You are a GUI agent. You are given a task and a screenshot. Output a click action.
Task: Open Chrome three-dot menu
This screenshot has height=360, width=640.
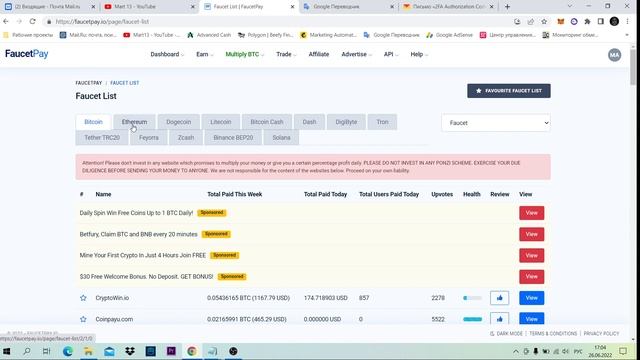[627, 22]
